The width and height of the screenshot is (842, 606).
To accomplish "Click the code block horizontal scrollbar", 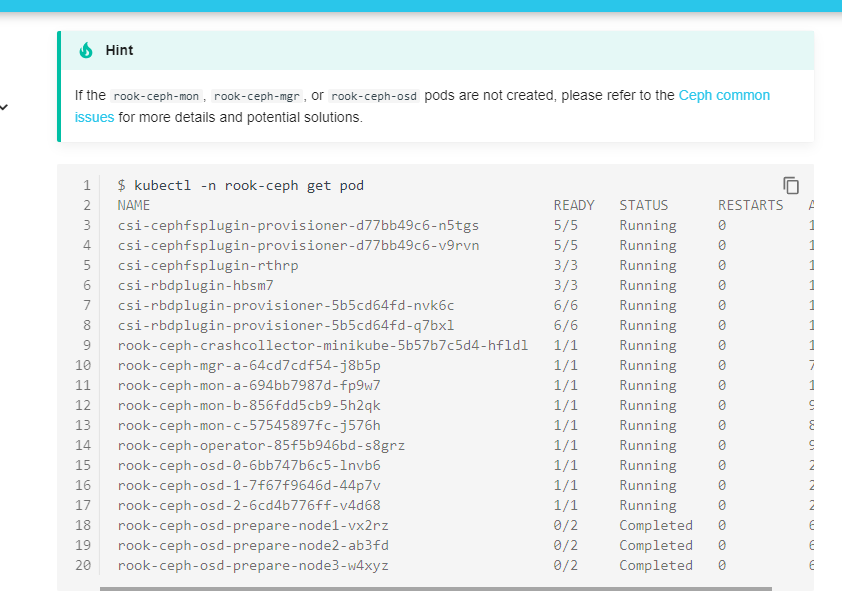I will point(435,589).
